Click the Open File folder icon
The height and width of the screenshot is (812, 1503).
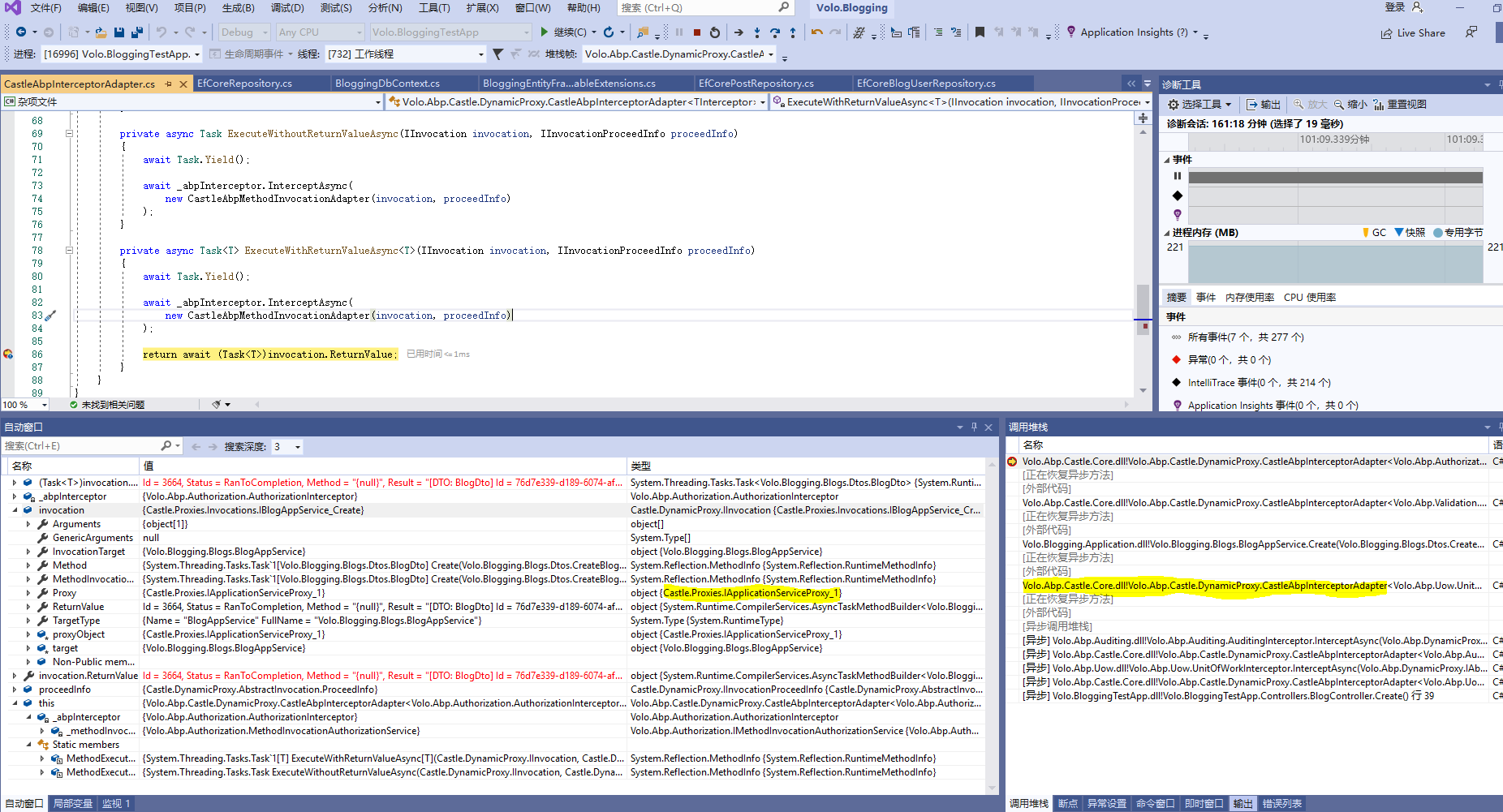101,32
